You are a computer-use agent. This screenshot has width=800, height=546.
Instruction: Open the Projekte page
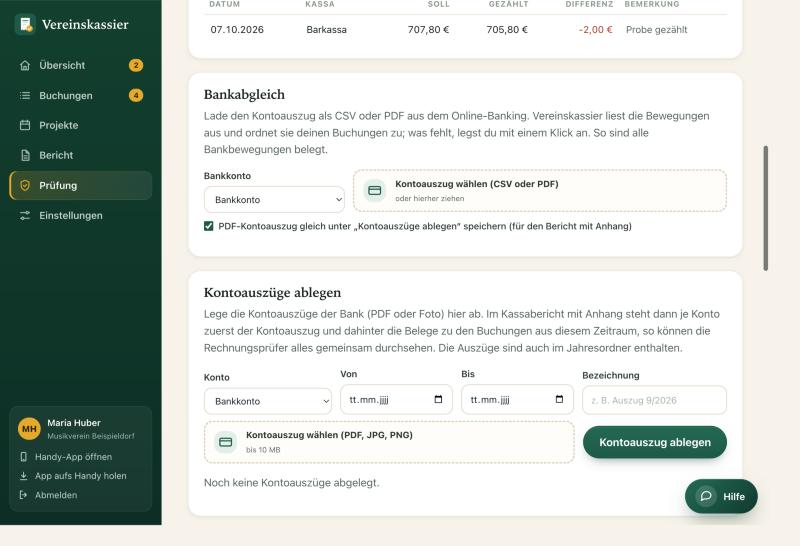click(81, 125)
